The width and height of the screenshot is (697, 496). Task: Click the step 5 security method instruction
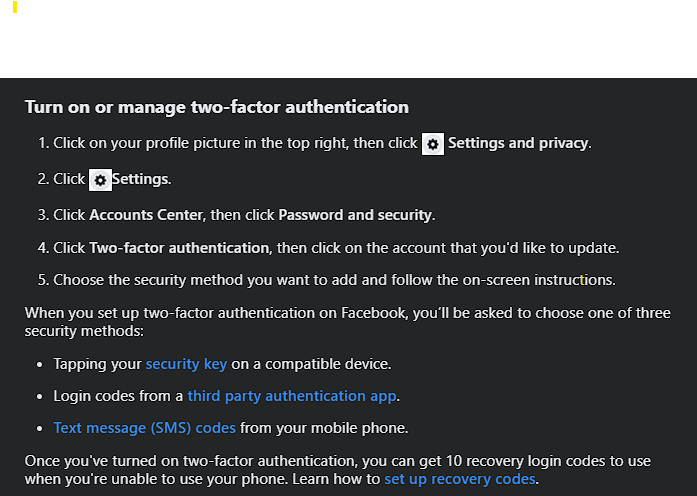click(x=334, y=280)
